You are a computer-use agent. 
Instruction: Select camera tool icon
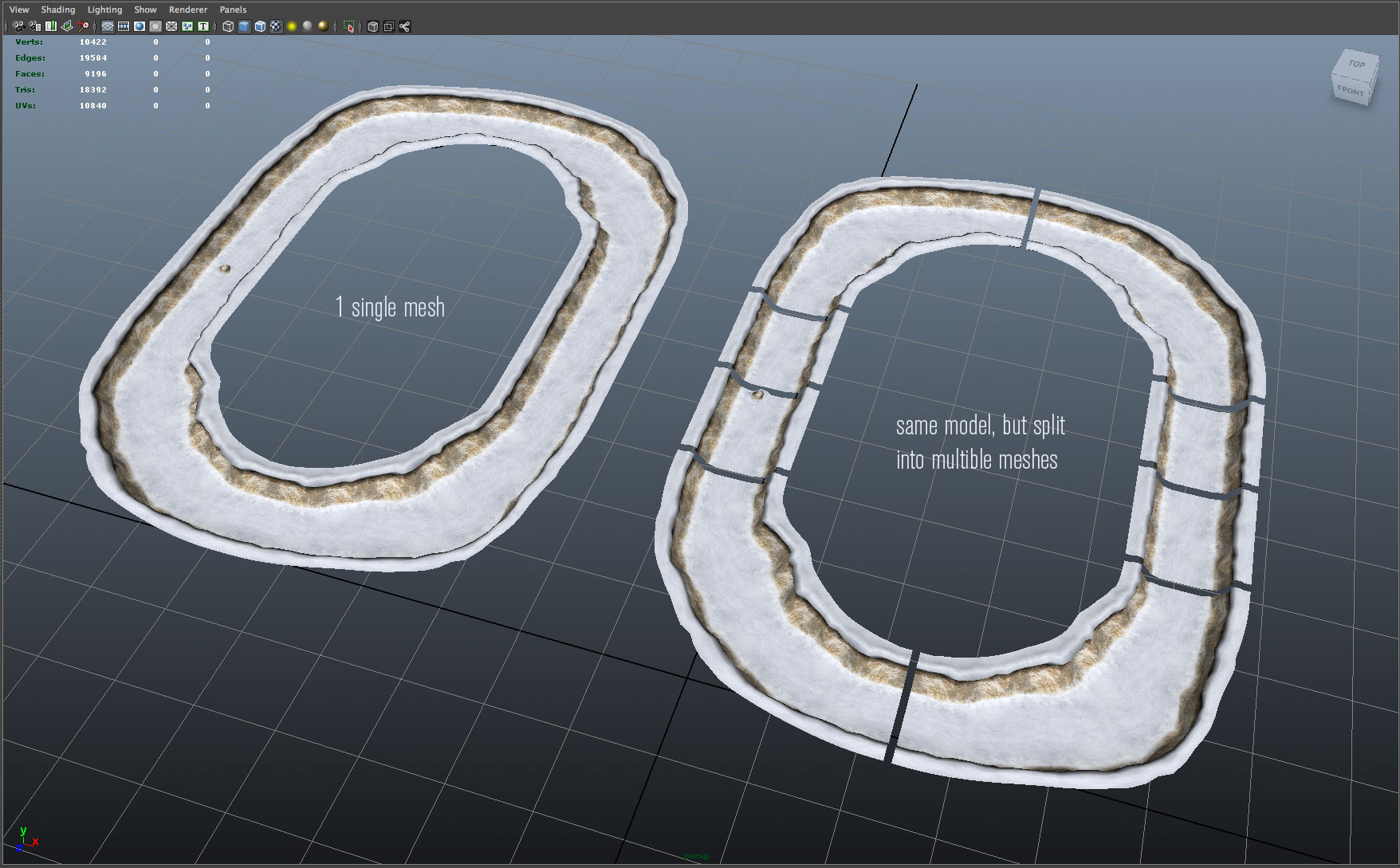[19, 26]
